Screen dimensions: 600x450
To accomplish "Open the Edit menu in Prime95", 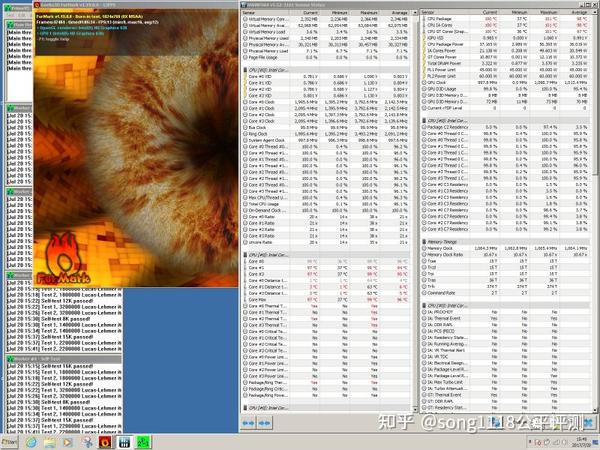I will pyautogui.click(x=20, y=15).
